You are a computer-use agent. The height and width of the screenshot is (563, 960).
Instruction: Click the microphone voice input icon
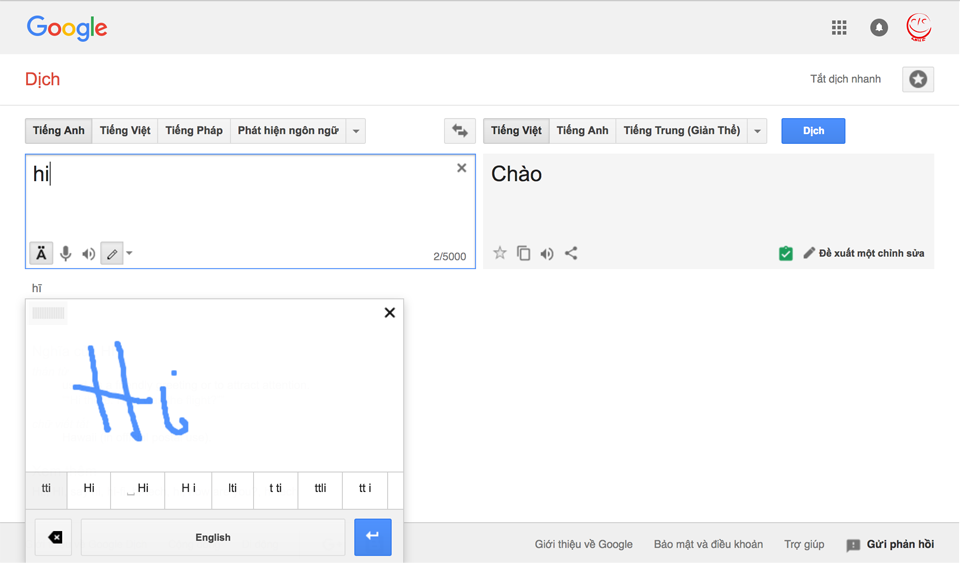click(x=66, y=254)
